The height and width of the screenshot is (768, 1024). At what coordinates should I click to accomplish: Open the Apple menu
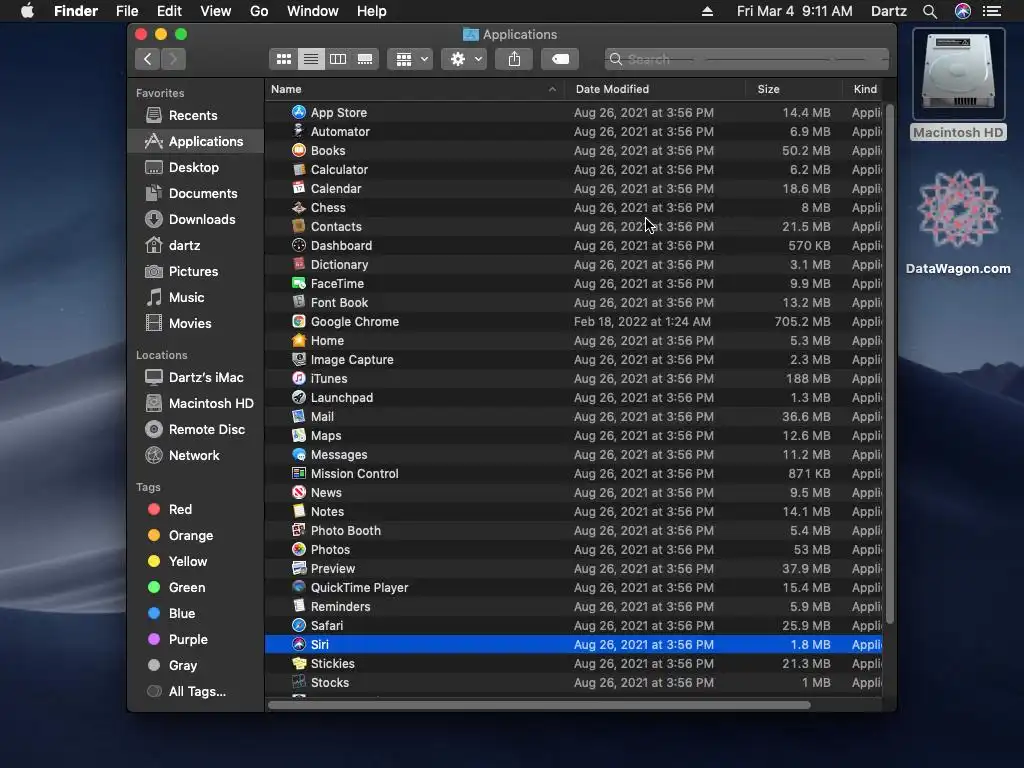coord(27,11)
